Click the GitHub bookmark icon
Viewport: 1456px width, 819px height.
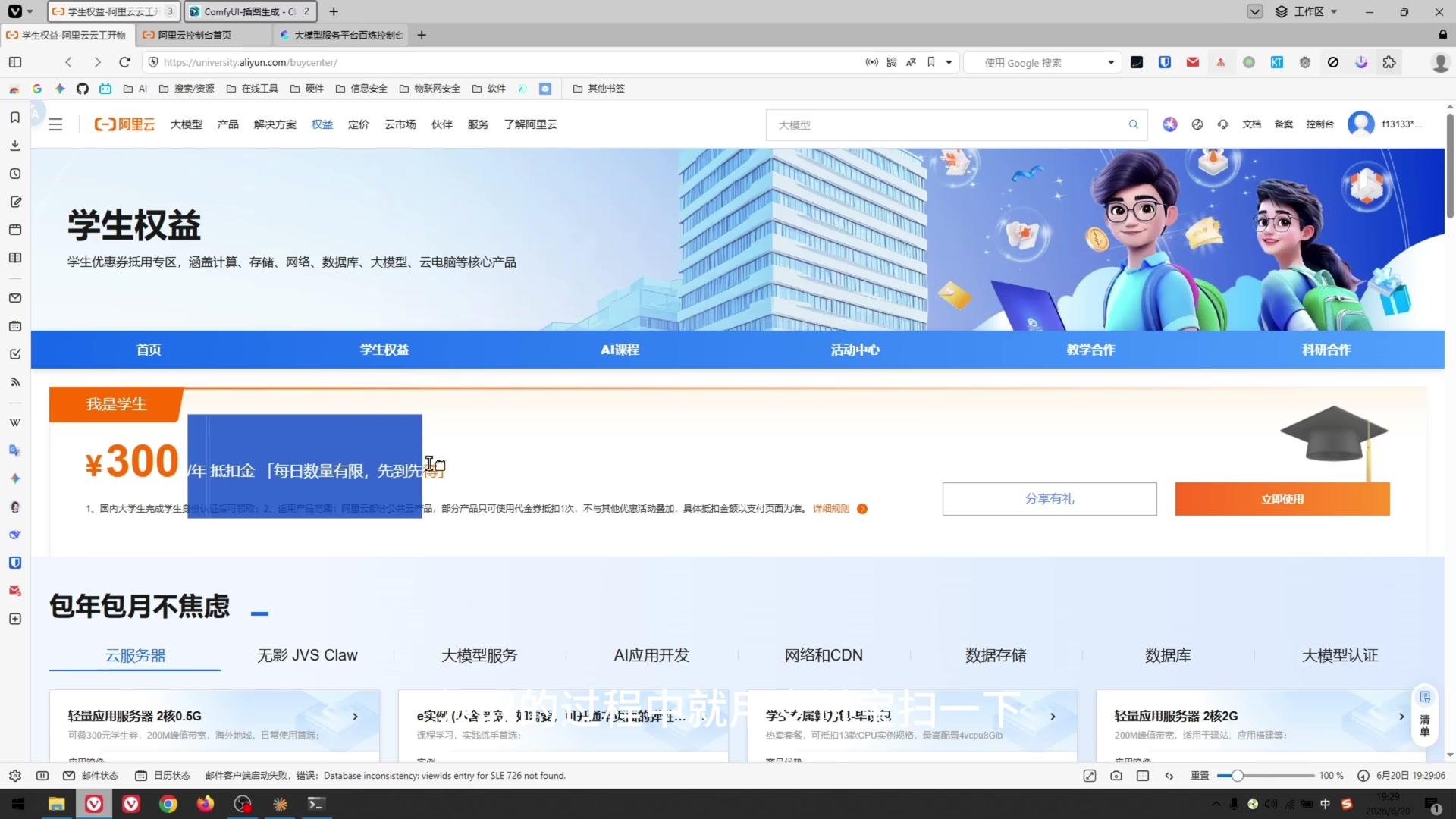(x=83, y=89)
